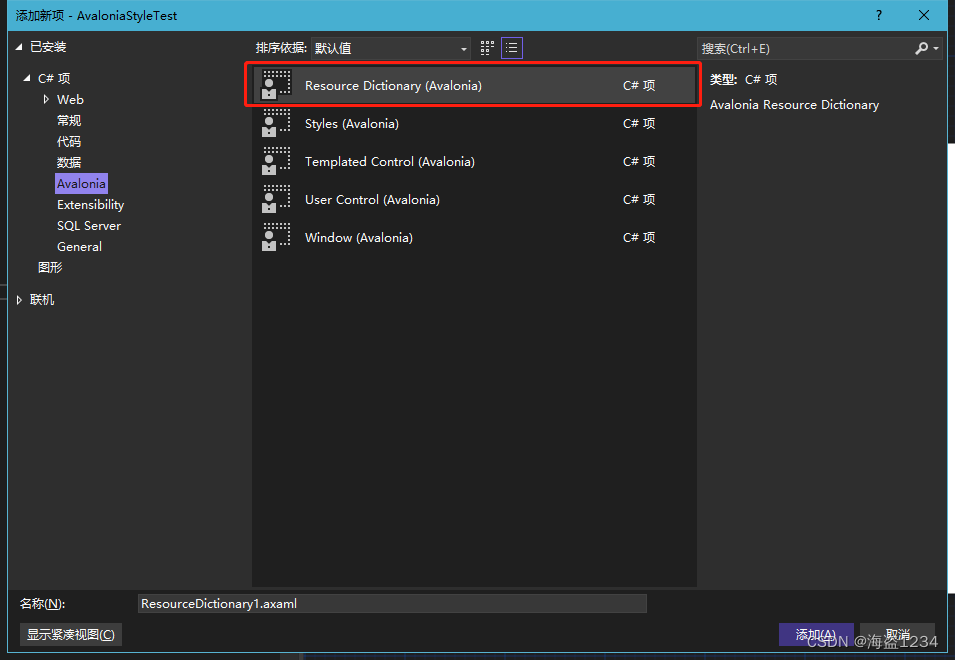Select the 常规 category

[69, 121]
